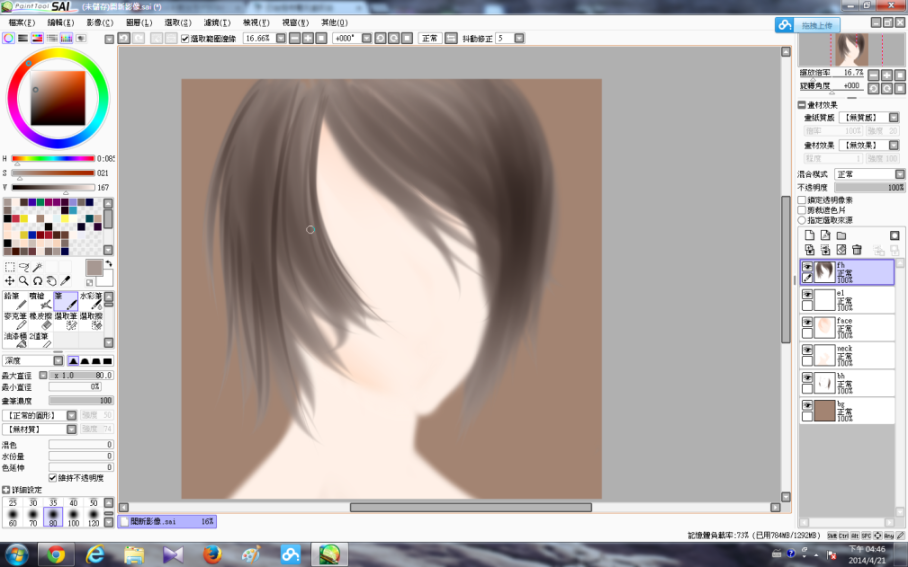Select the 橡皮擦 (eraser) tool
The image size is (908, 567).
[x=41, y=320]
